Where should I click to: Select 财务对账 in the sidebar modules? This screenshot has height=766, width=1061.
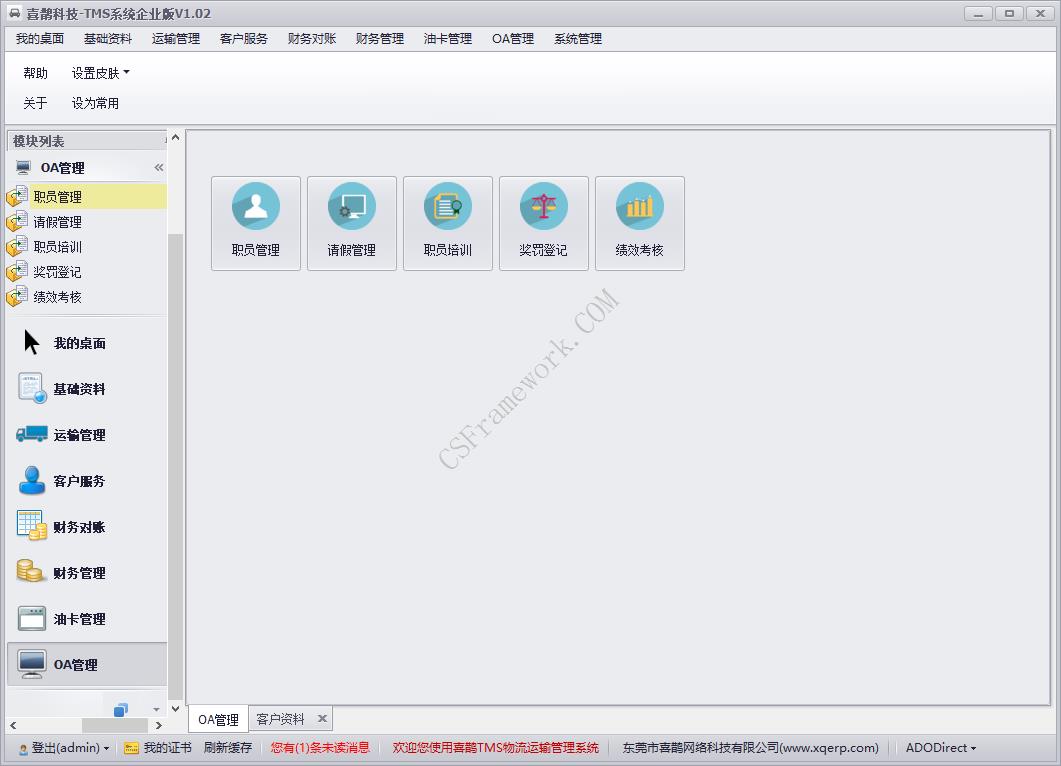80,526
